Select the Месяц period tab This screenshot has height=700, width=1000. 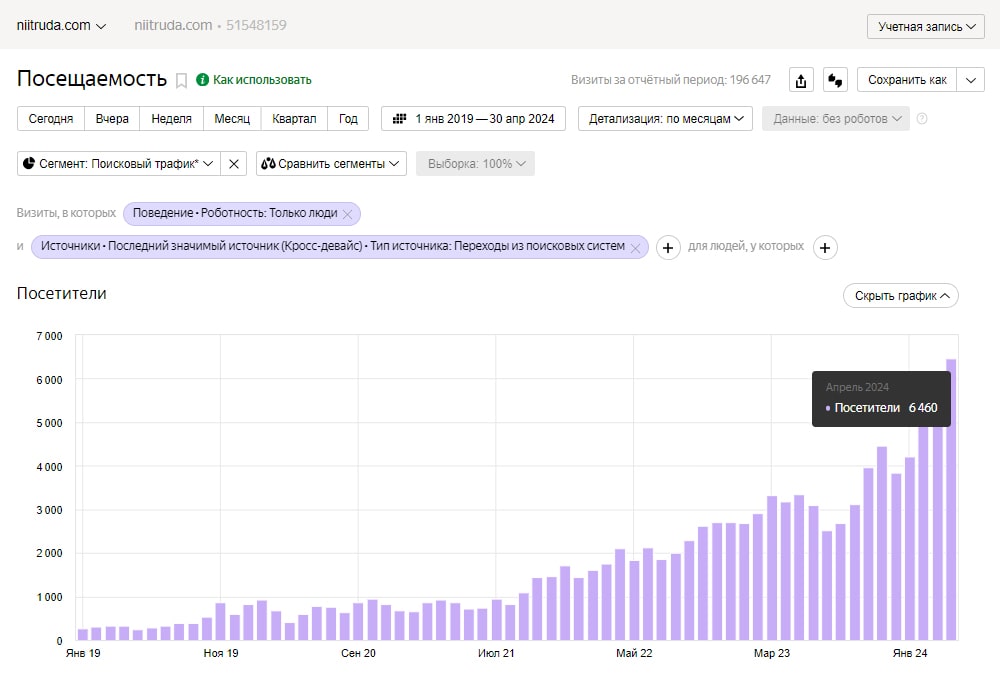pos(232,119)
